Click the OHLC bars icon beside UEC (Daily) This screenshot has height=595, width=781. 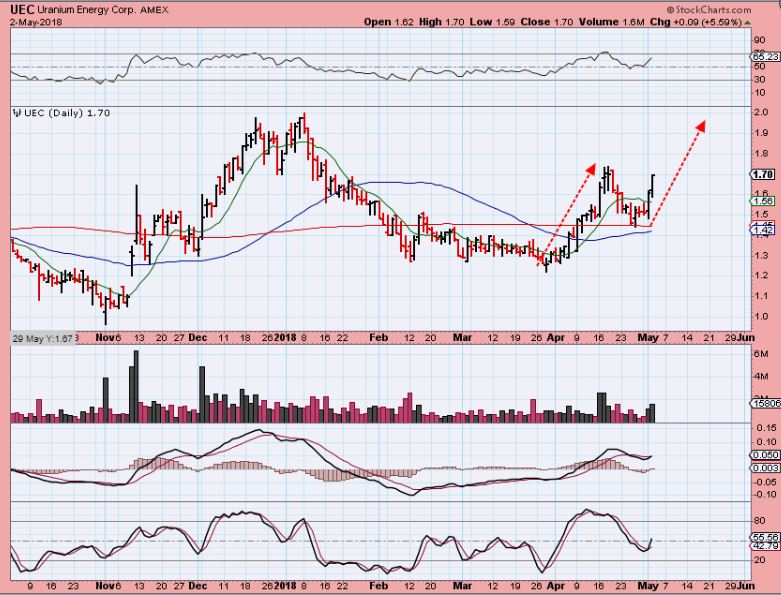coord(17,113)
